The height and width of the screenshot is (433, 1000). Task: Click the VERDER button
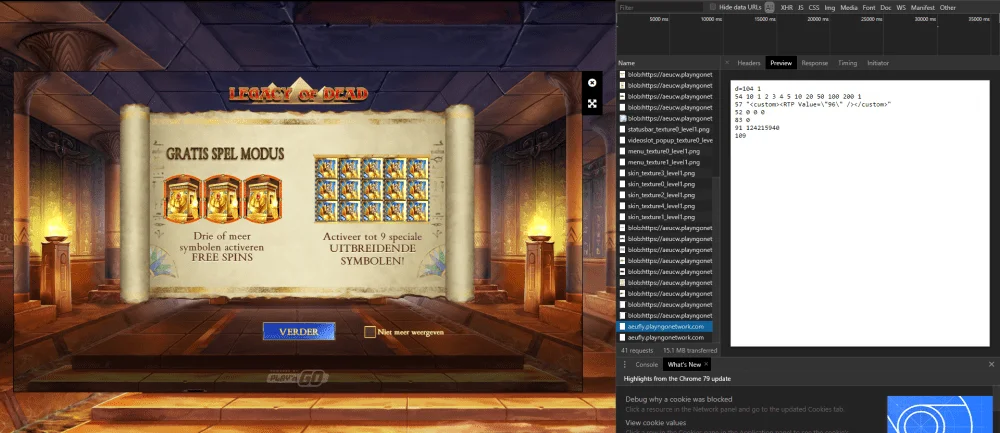coord(299,332)
